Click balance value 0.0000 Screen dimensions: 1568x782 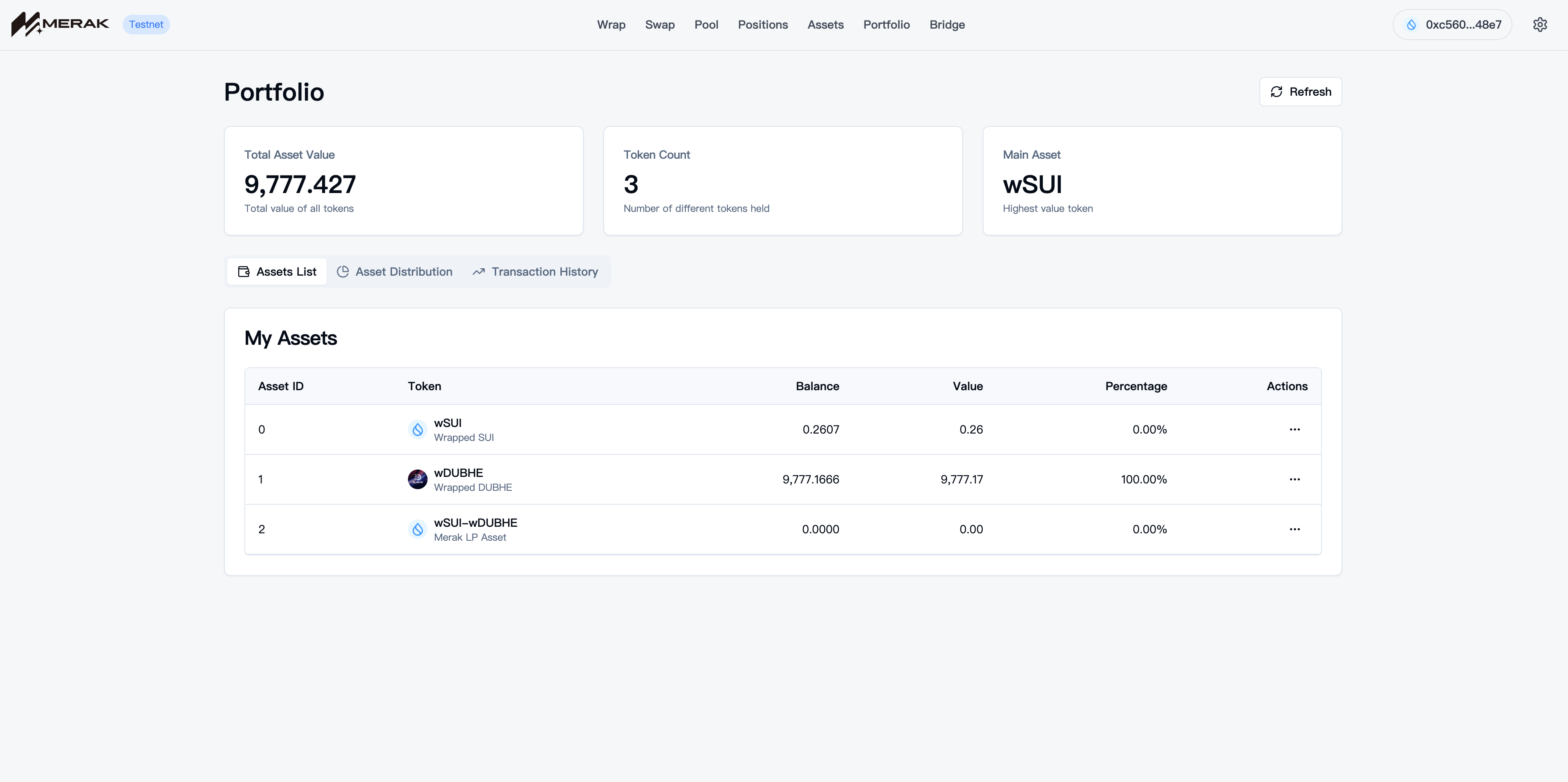point(820,529)
